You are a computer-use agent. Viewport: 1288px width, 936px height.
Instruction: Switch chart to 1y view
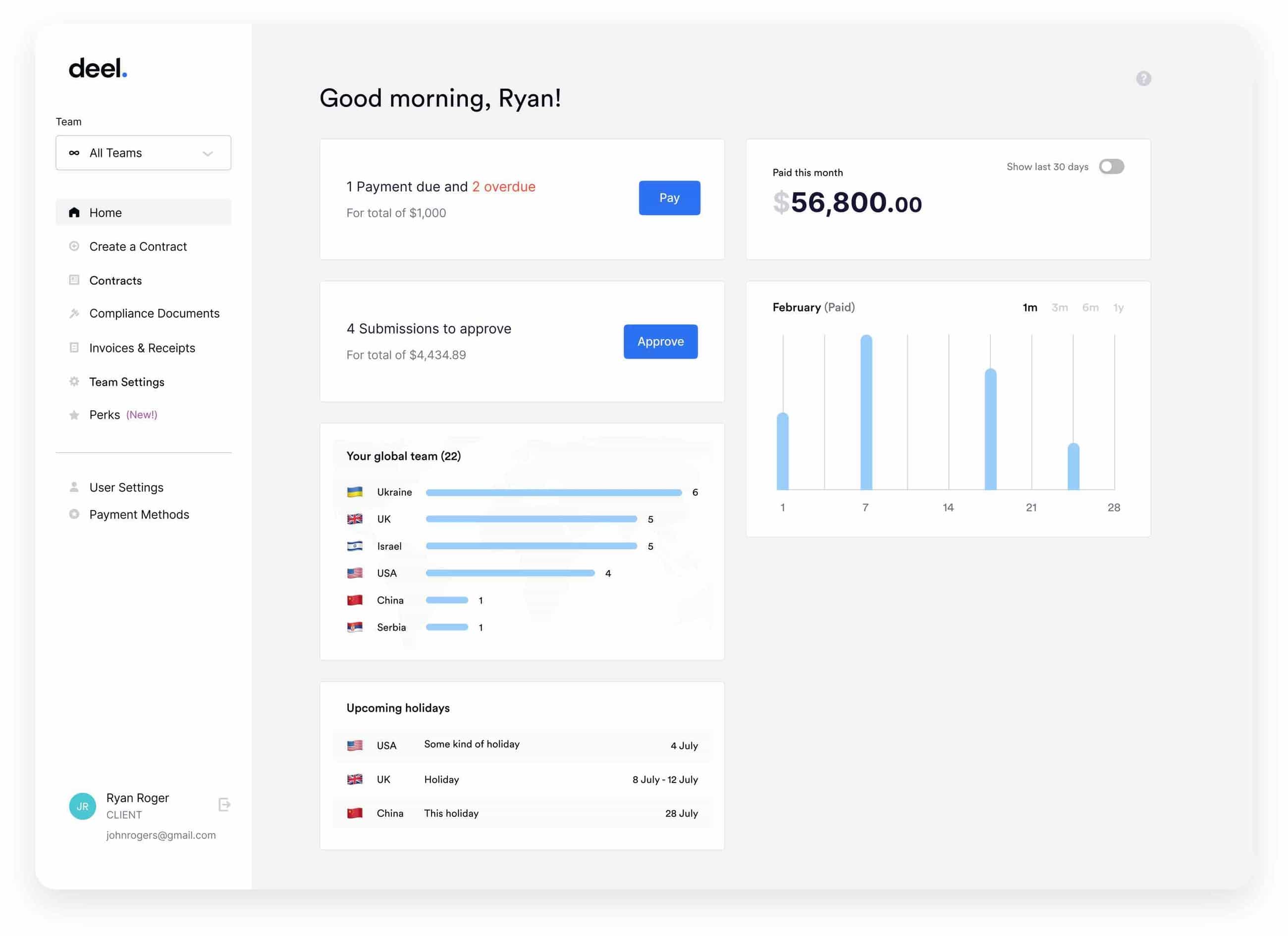[1119, 307]
